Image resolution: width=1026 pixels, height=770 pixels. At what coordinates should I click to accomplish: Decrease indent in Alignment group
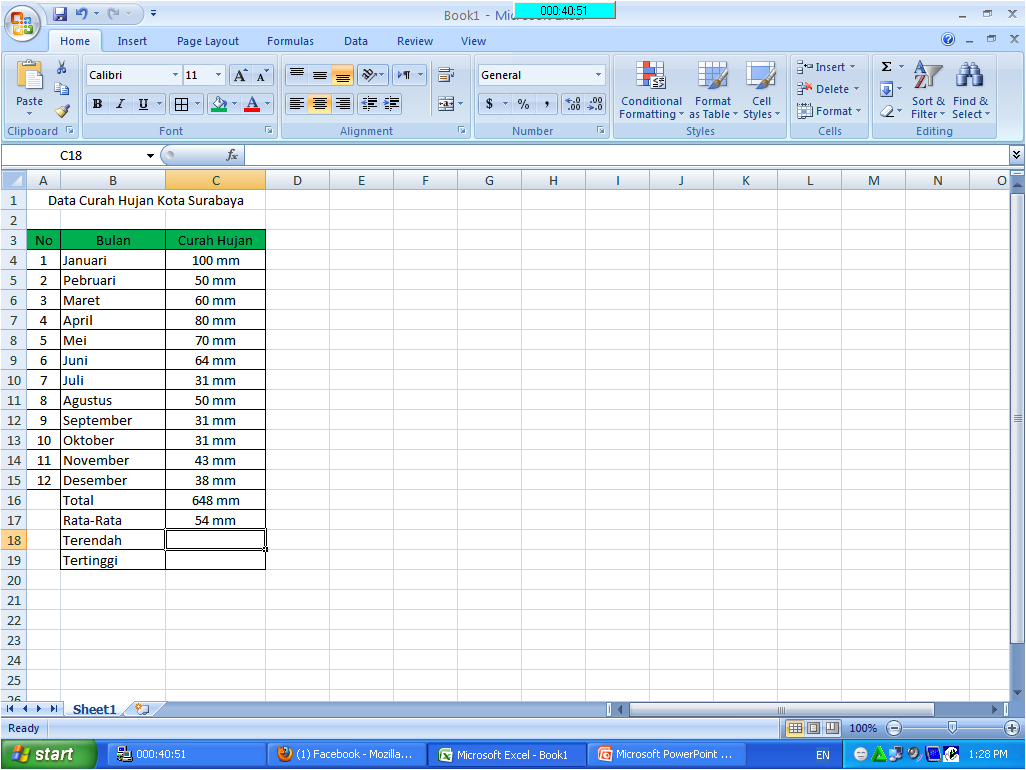369,104
